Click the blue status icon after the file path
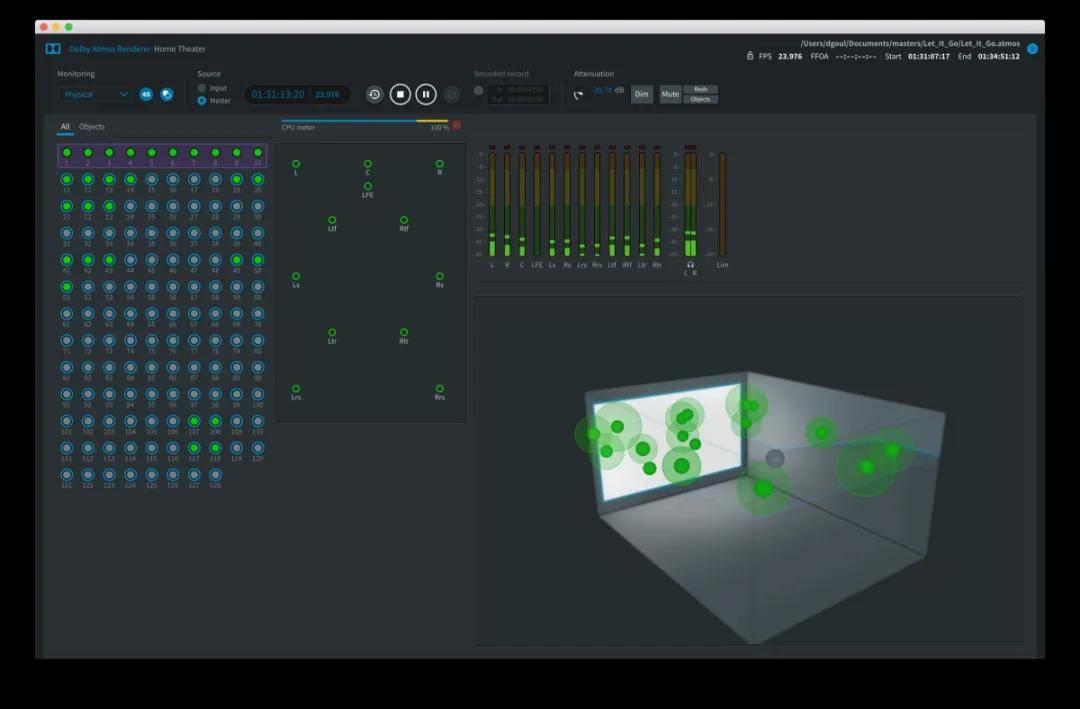1080x709 pixels. (1032, 48)
